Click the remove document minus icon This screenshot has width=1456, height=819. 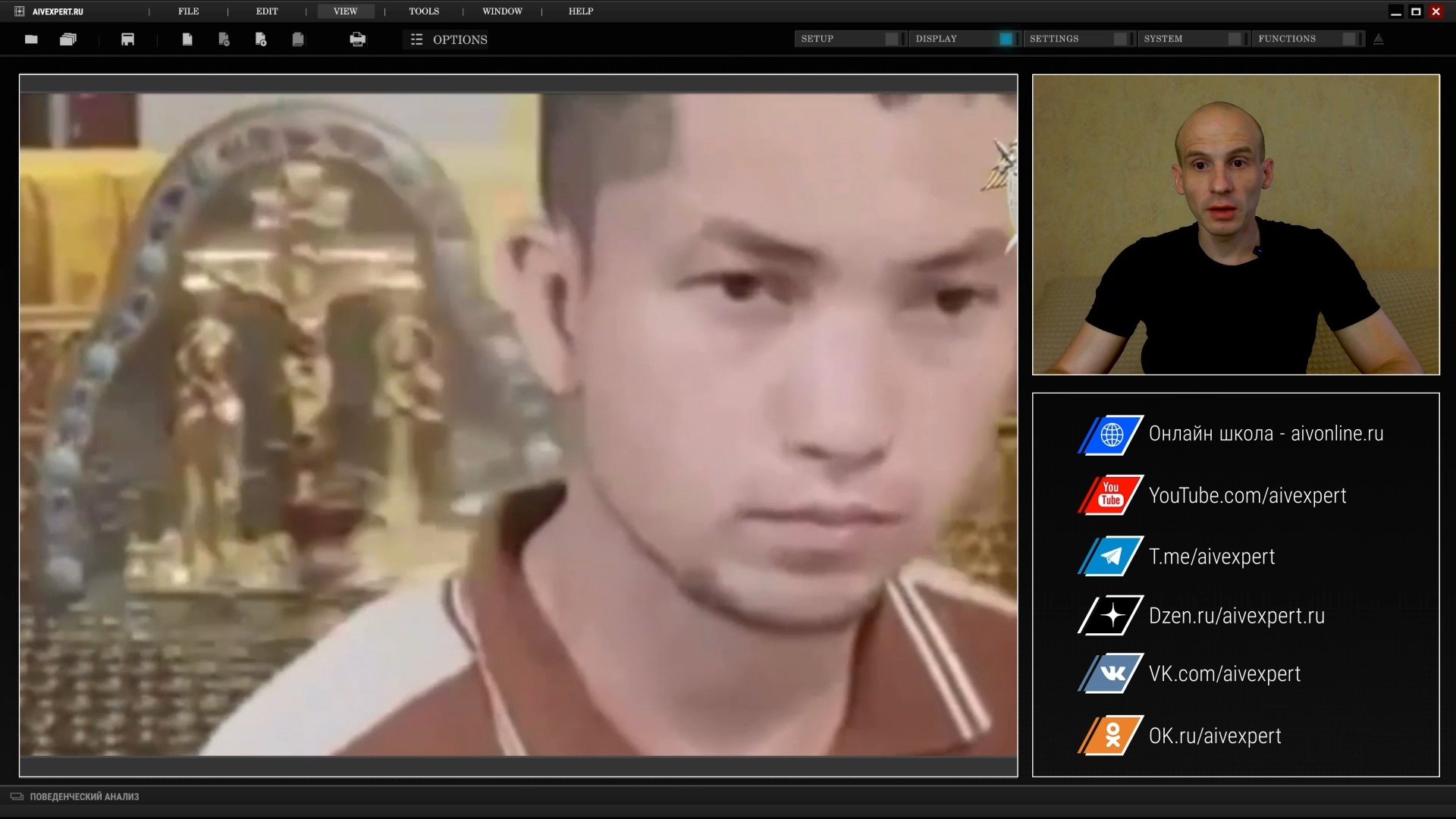(x=224, y=39)
